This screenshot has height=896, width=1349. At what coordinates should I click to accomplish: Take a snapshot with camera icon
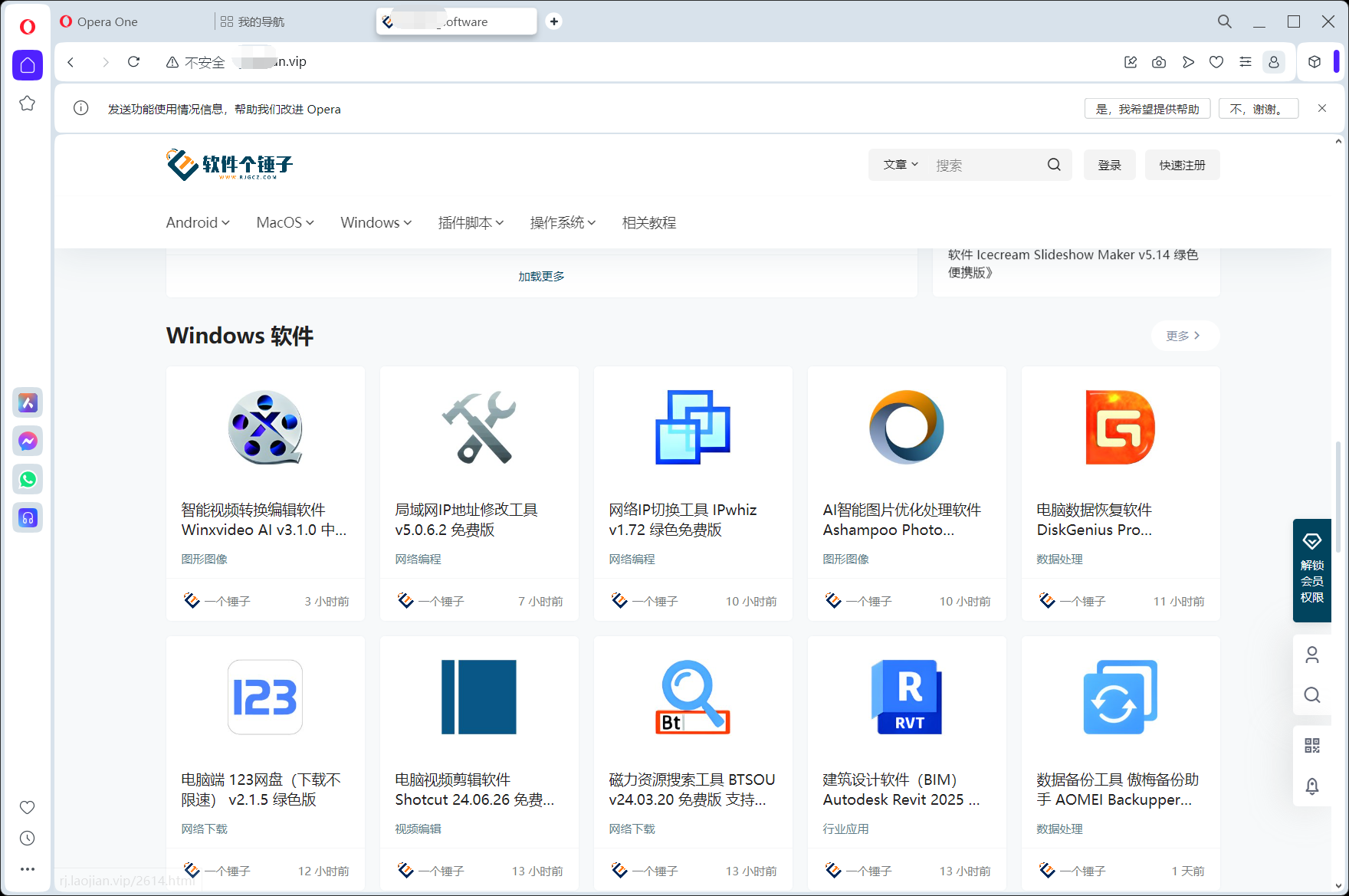[1159, 62]
